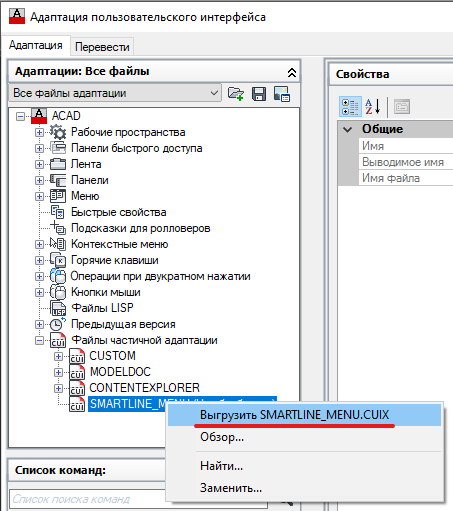
Task: Select Файлы LISP tree item
Action: (102, 308)
